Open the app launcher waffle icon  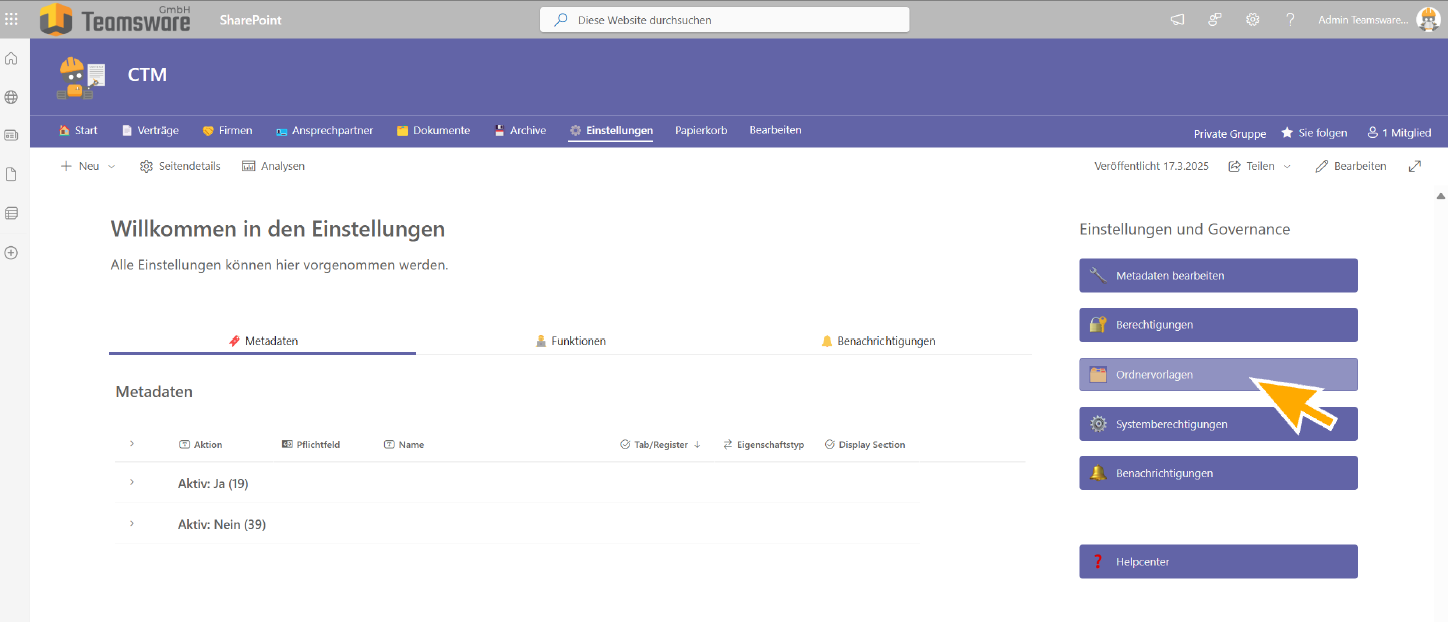tap(12, 19)
